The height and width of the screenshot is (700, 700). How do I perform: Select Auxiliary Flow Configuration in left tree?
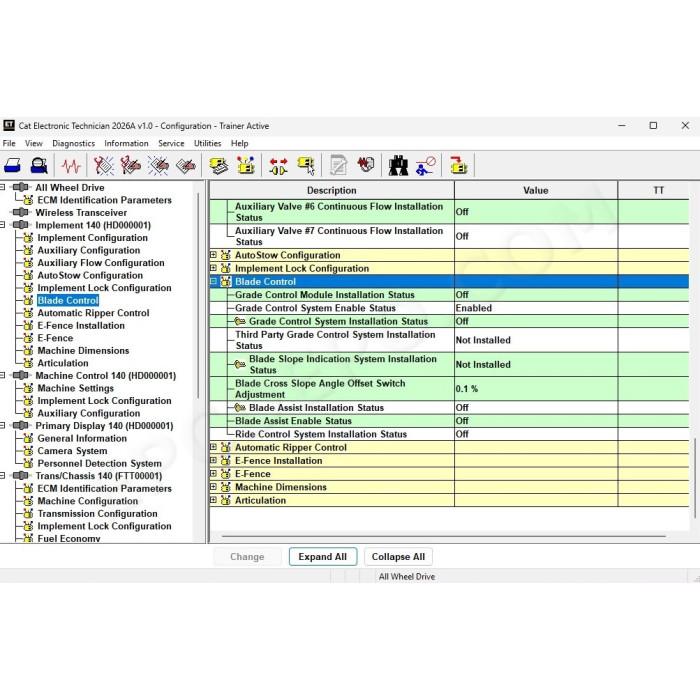pyautogui.click(x=101, y=262)
